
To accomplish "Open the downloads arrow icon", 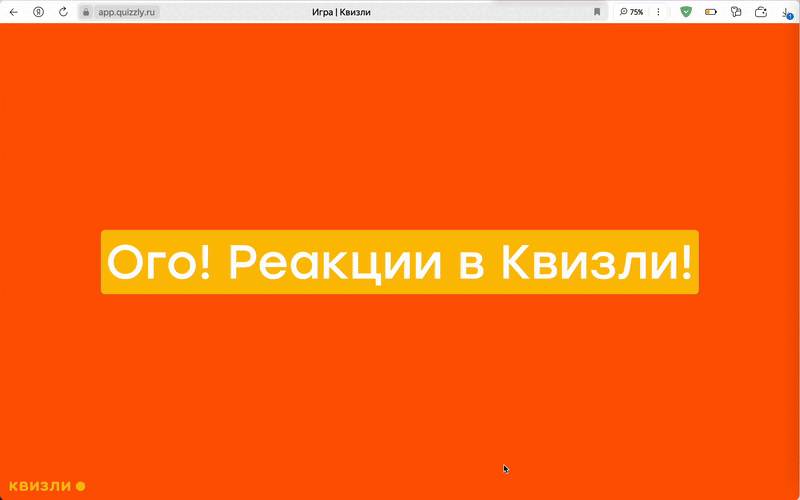I will [786, 13].
